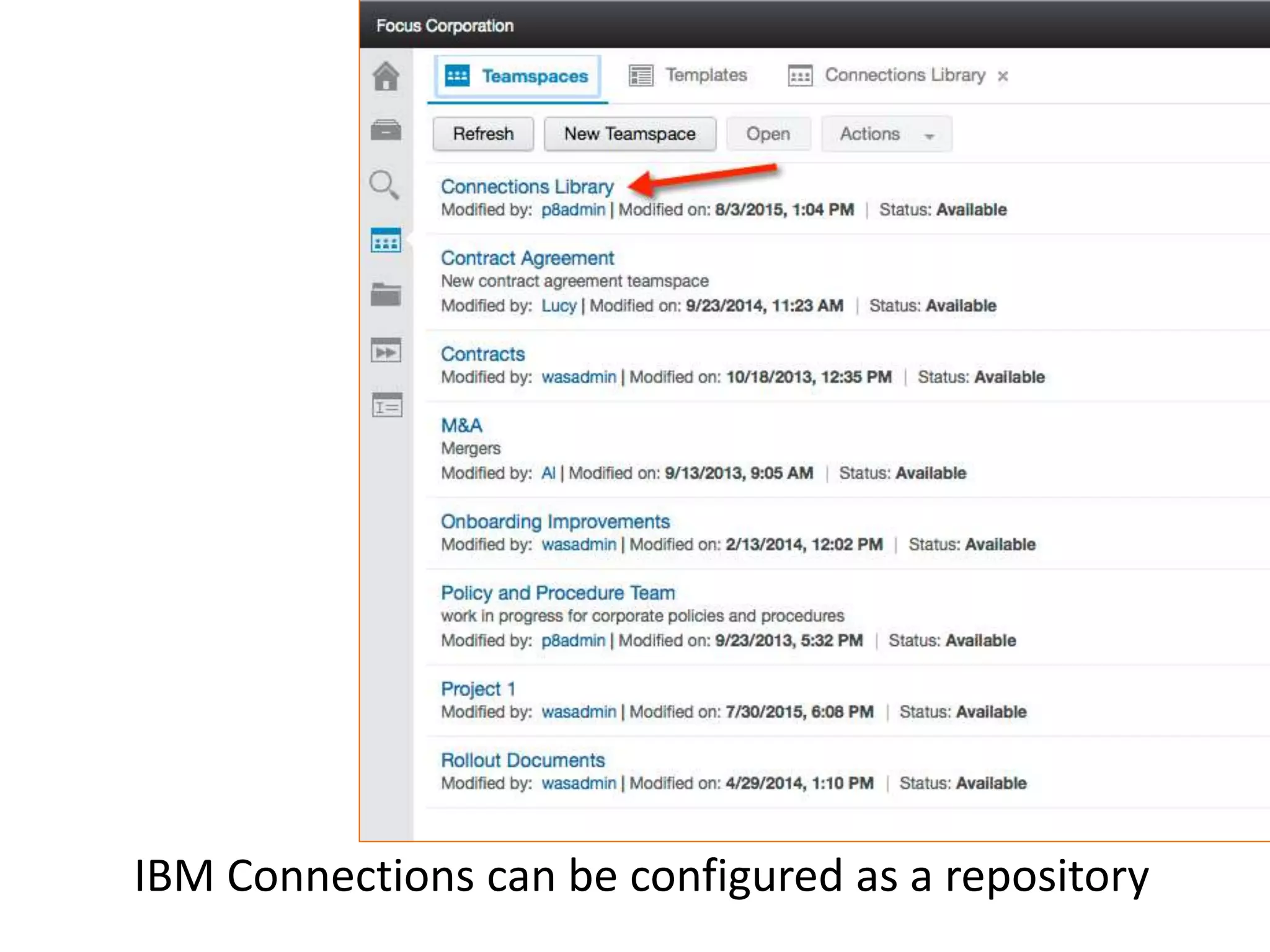
Task: Expand the Actions dropdown
Action: tap(887, 134)
